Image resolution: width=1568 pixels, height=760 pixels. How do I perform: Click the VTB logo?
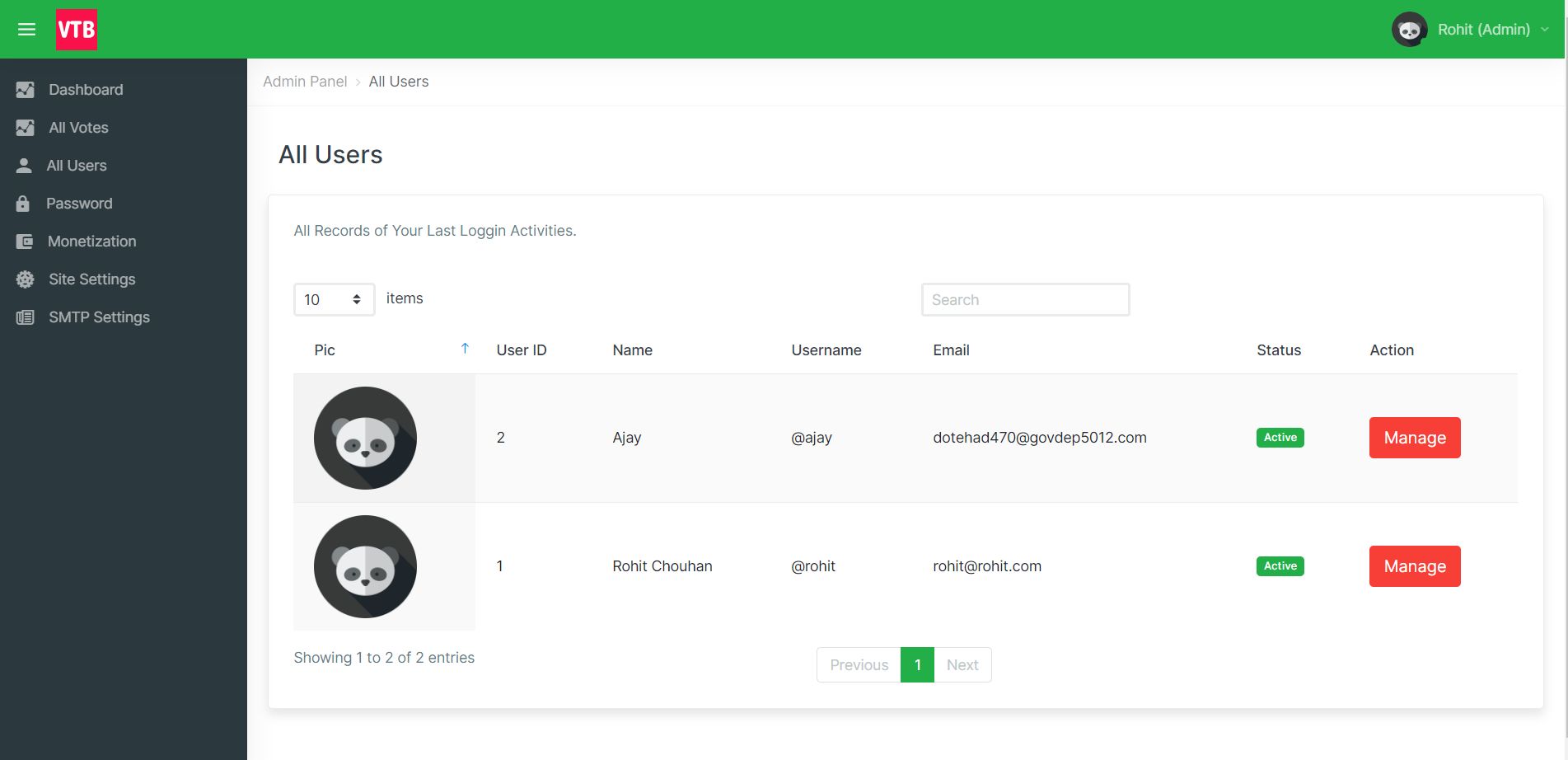tap(77, 30)
